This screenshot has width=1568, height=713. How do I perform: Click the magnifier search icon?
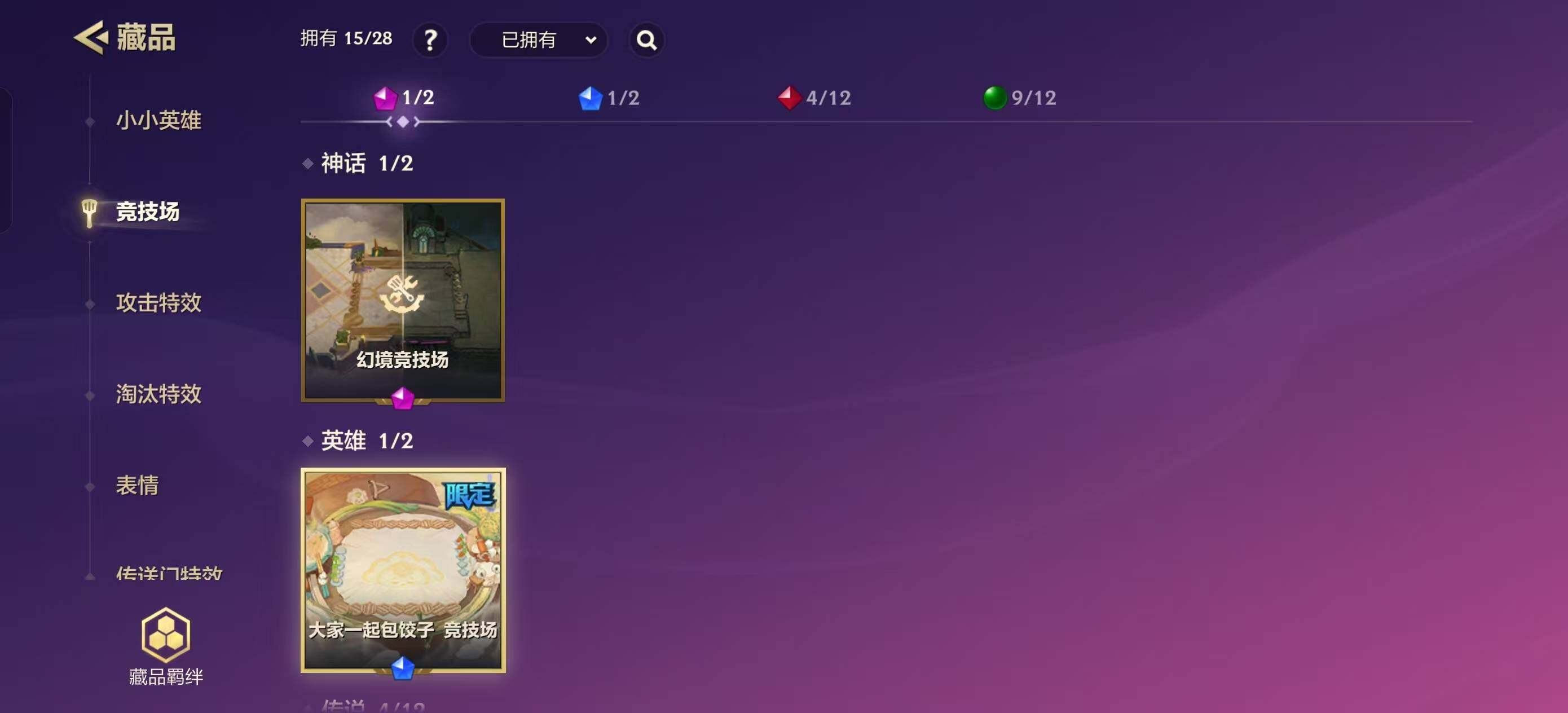click(x=646, y=40)
